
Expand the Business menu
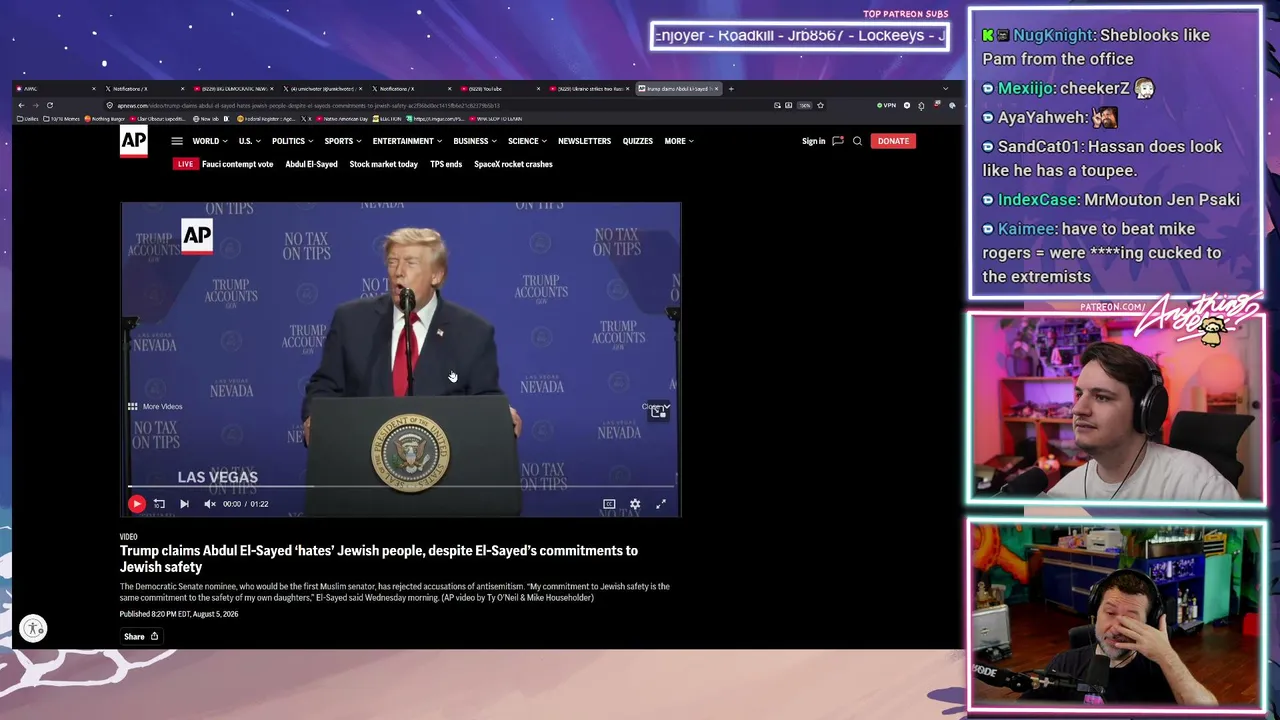click(x=475, y=141)
